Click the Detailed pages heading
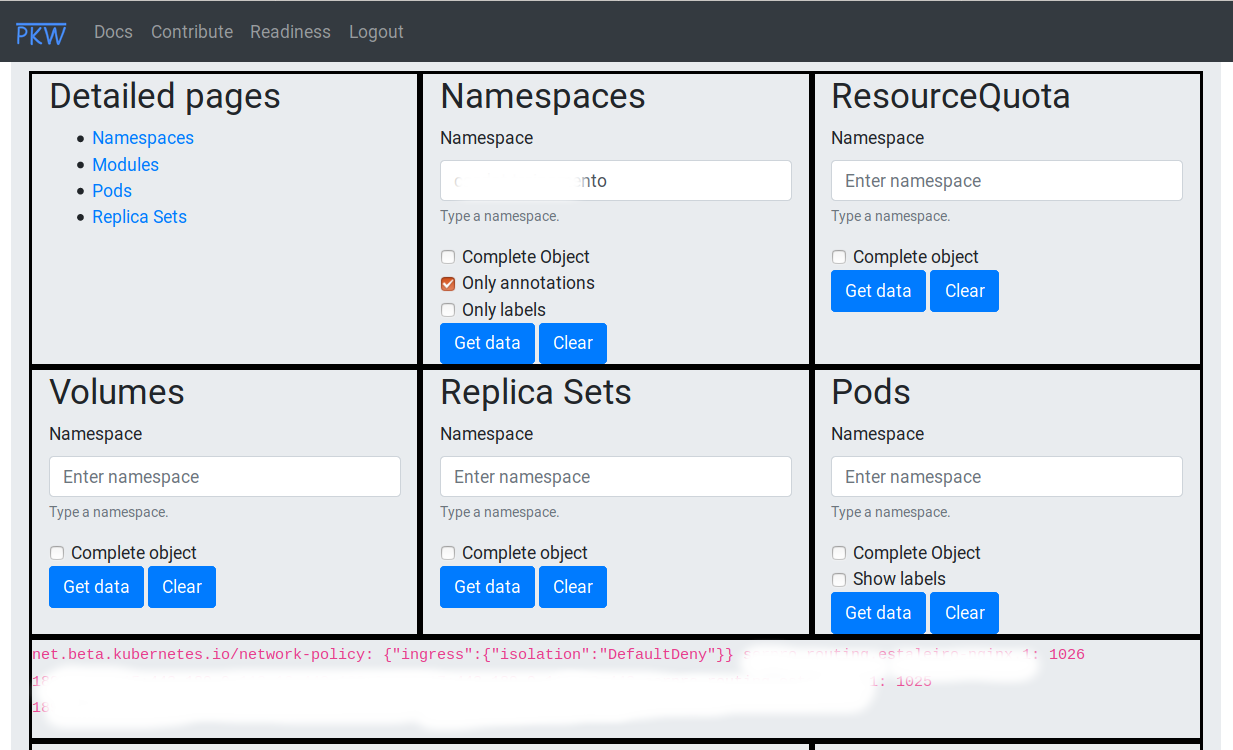The width and height of the screenshot is (1233, 750). pyautogui.click(x=165, y=96)
